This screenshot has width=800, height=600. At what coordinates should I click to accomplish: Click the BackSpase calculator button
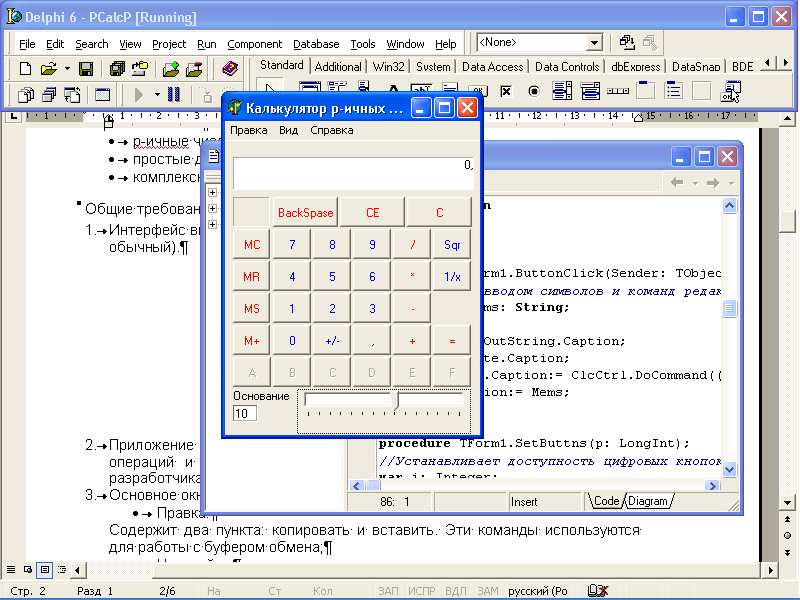[x=305, y=213]
